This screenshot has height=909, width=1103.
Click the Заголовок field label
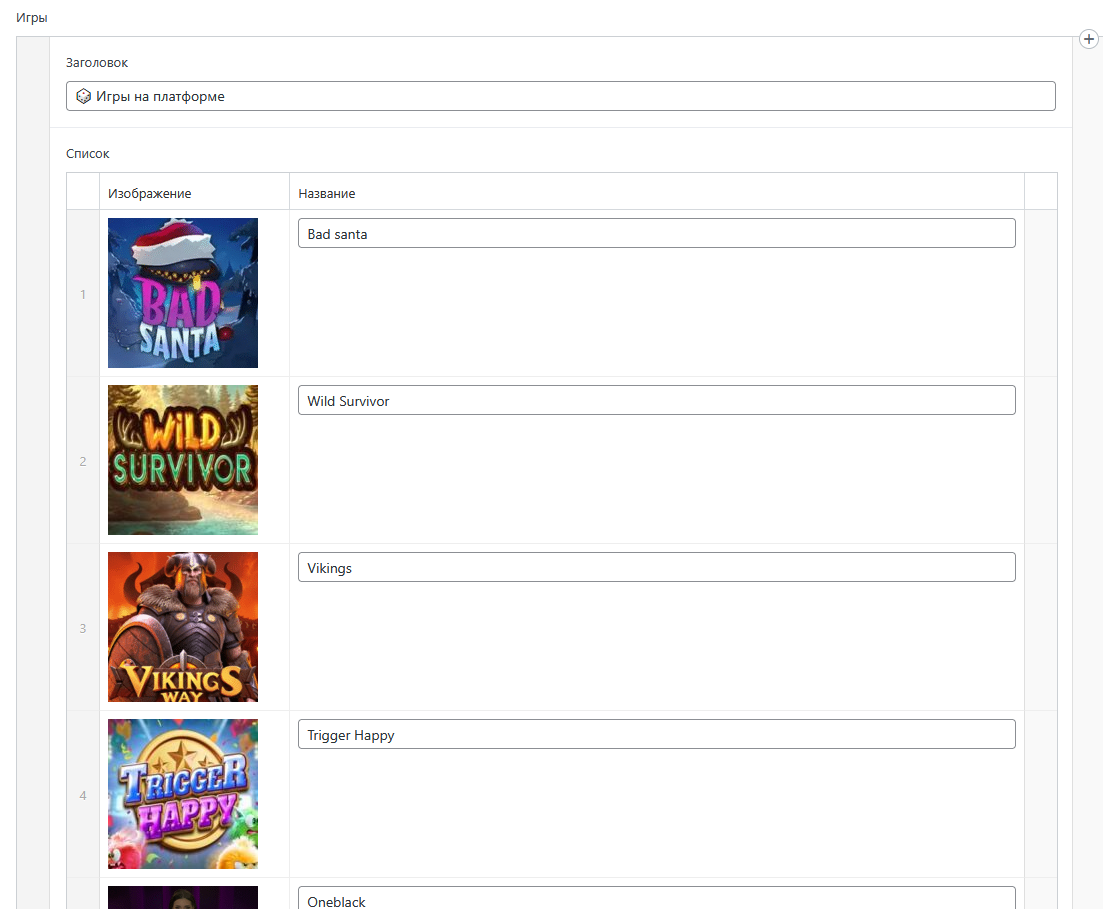(97, 63)
